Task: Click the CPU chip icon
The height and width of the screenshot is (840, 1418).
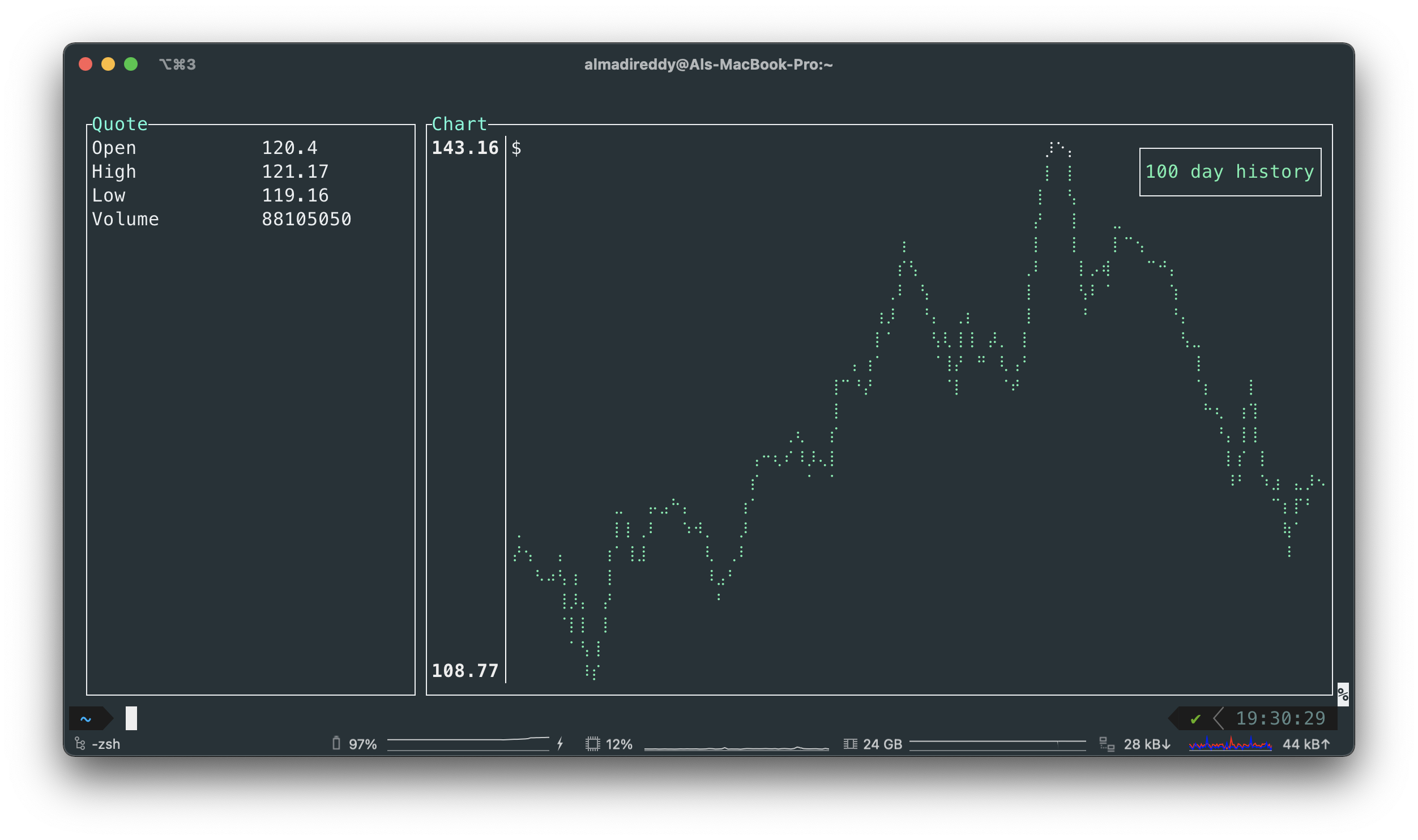Action: (x=592, y=743)
